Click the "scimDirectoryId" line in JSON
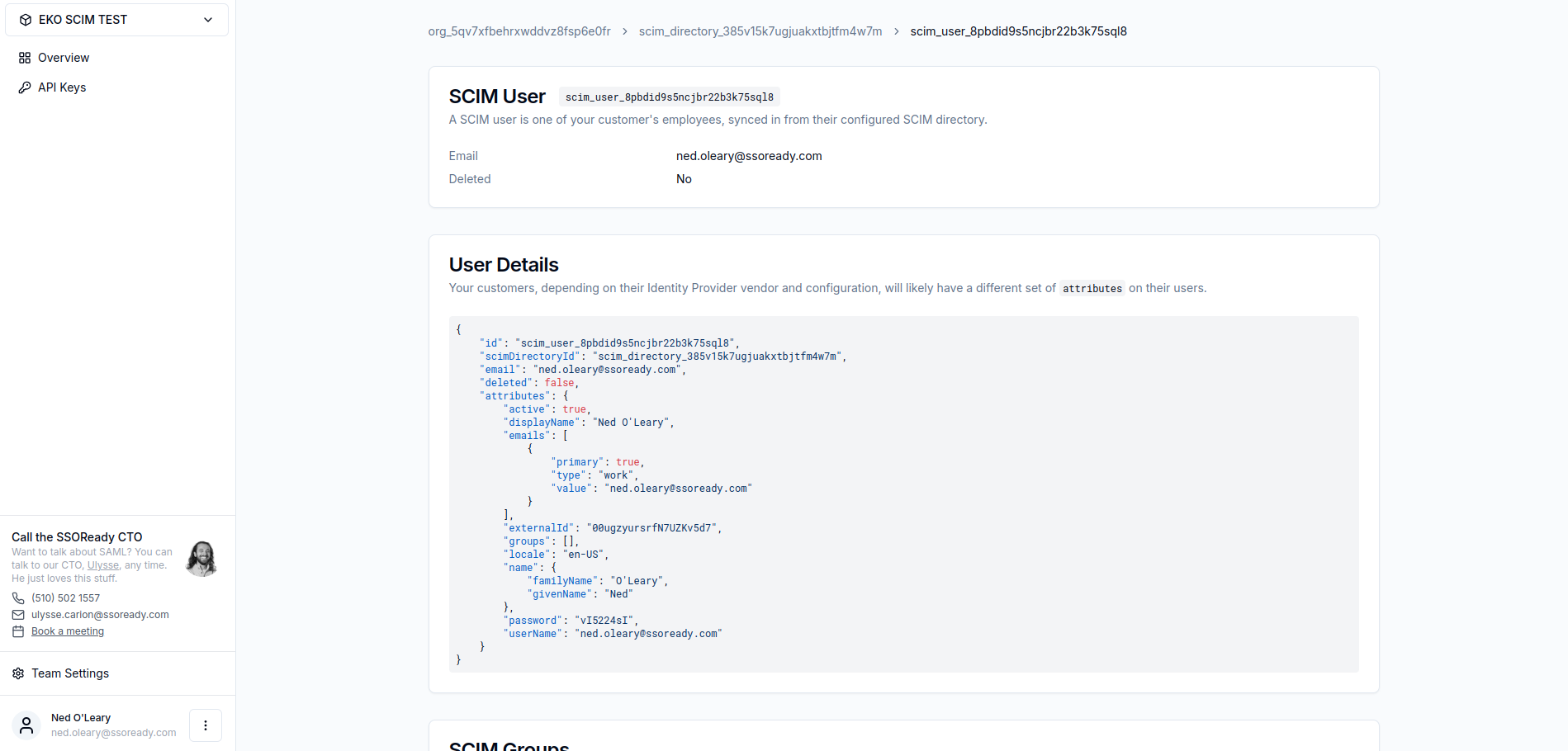1568x751 pixels. click(x=663, y=357)
